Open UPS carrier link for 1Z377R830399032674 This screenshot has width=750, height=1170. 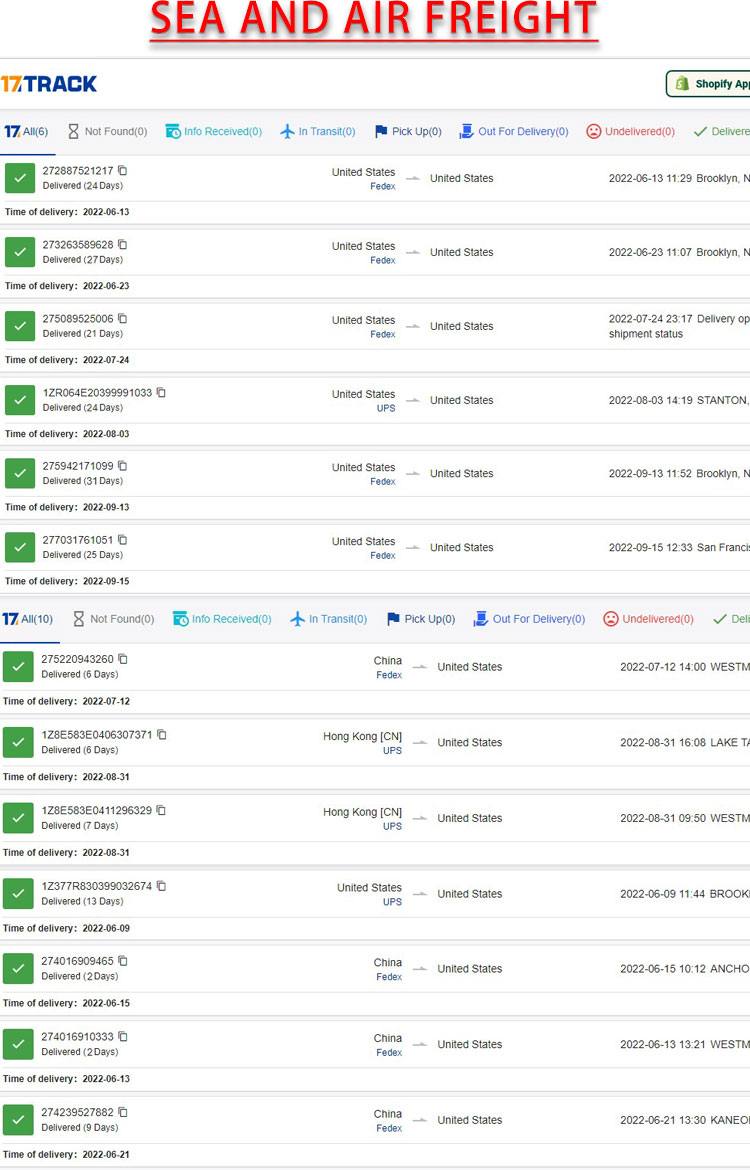pyautogui.click(x=393, y=902)
